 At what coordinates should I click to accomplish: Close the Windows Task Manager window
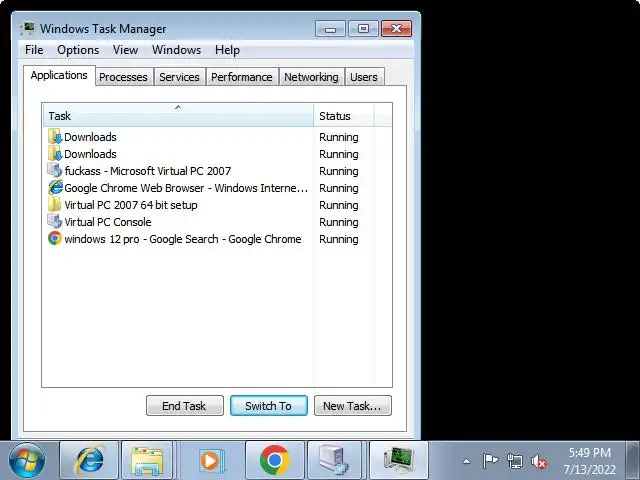click(396, 29)
